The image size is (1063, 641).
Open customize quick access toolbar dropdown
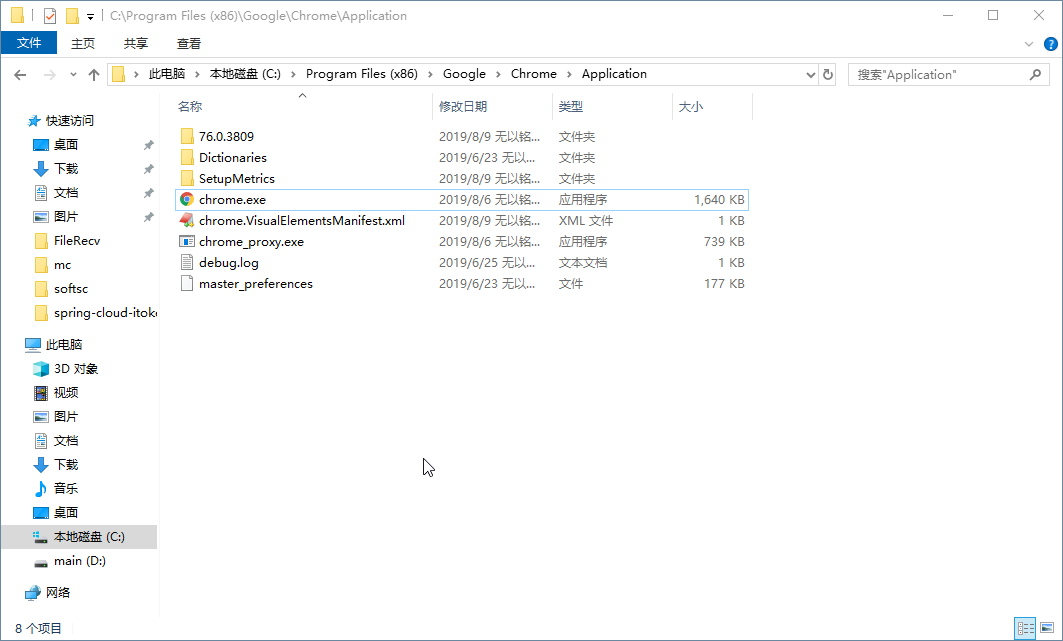[90, 17]
